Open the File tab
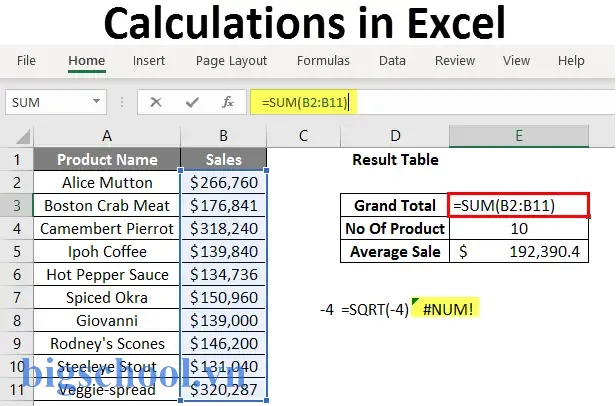Viewport: 616px width, 406px height. point(26,61)
